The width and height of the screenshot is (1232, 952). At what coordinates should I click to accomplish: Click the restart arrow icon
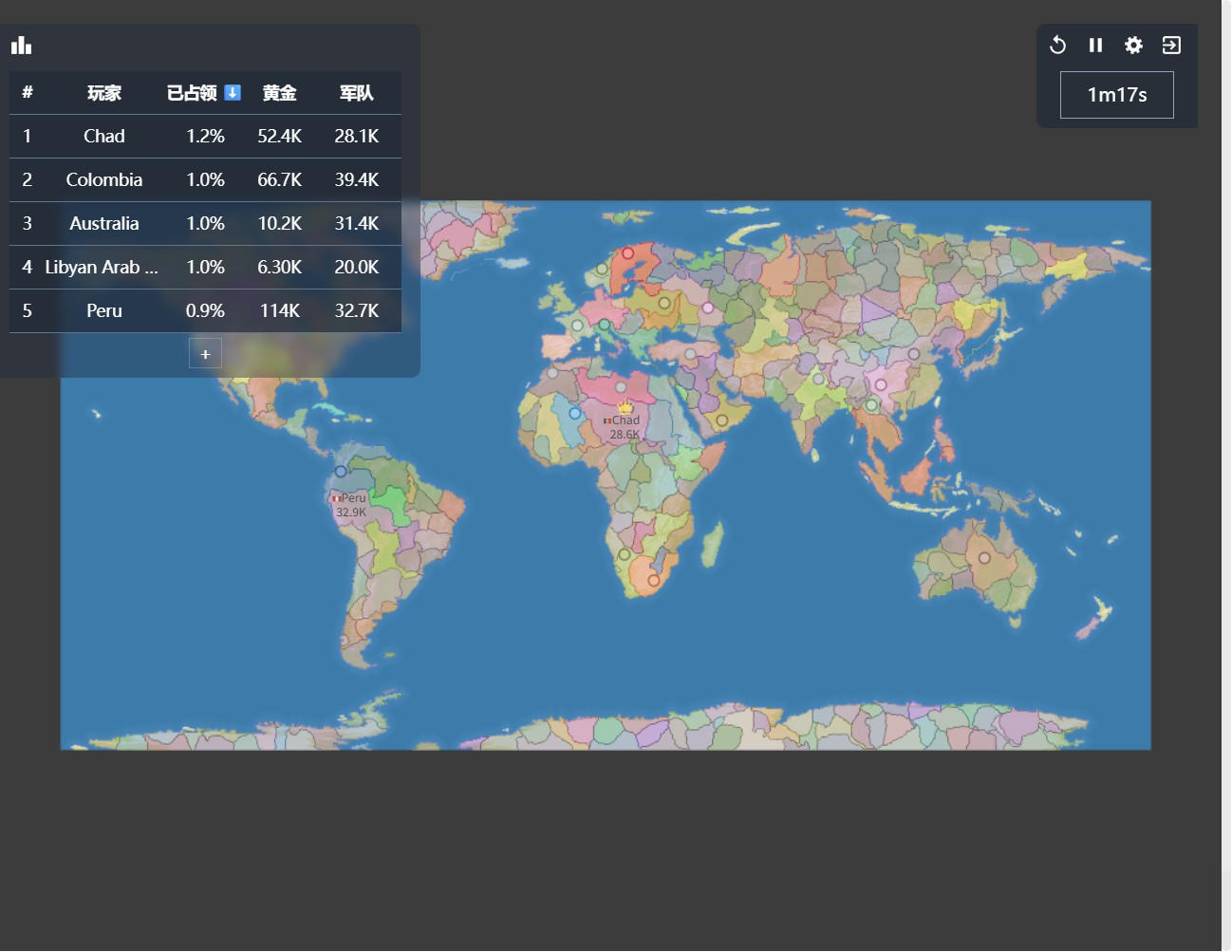pos(1057,45)
